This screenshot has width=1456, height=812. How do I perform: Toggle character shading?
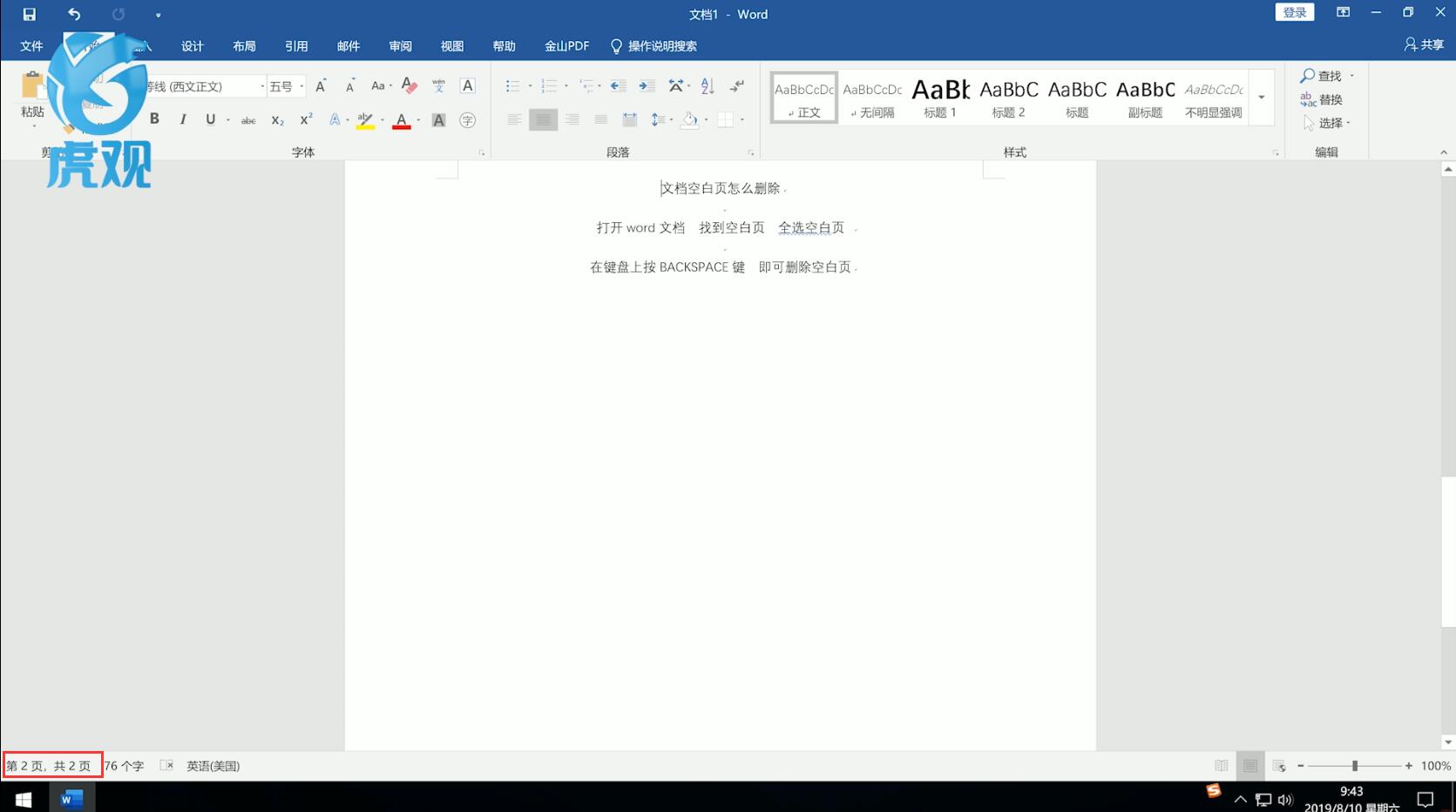click(x=438, y=120)
